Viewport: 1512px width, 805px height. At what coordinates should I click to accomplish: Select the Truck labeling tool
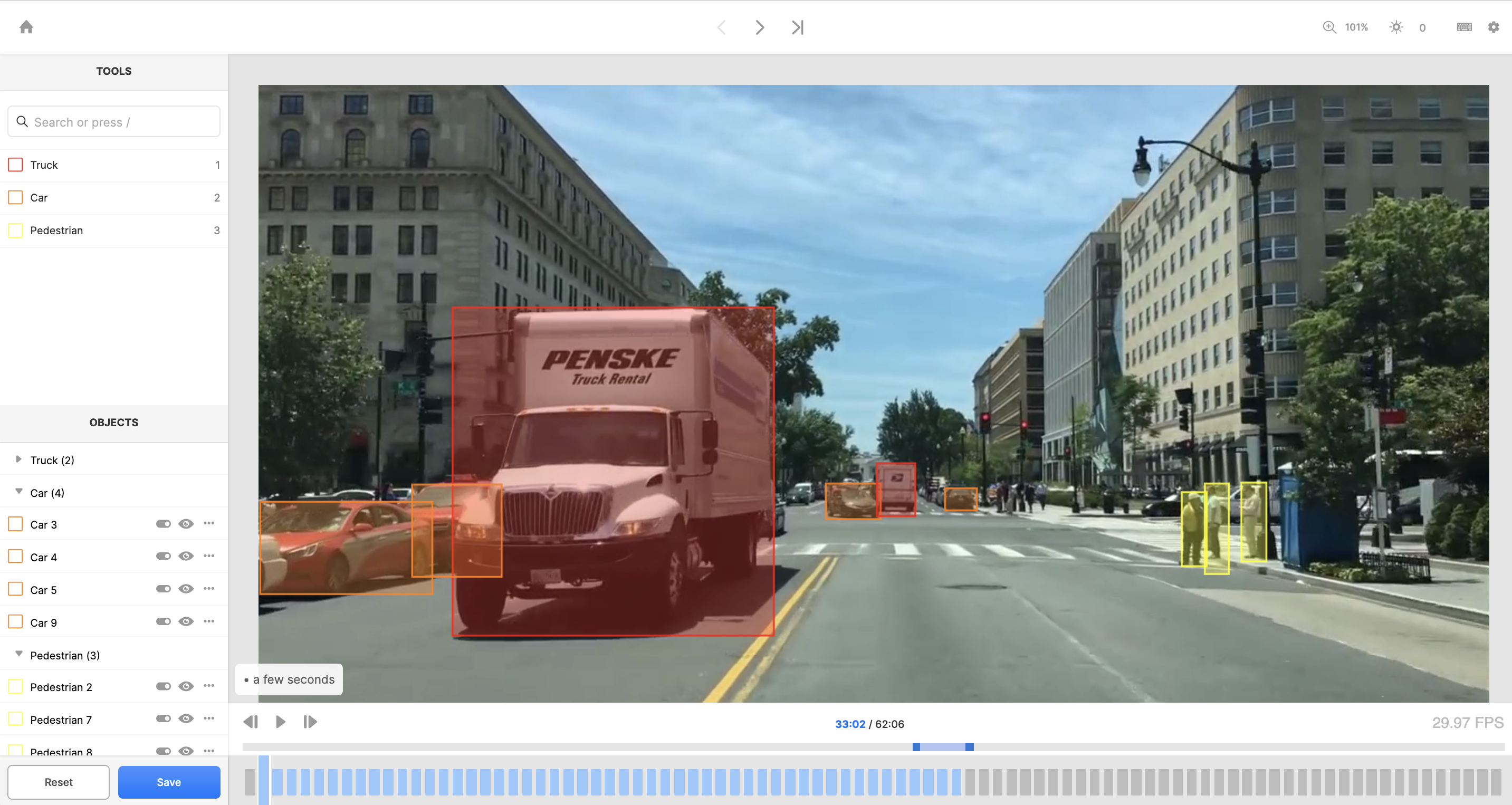click(x=114, y=165)
